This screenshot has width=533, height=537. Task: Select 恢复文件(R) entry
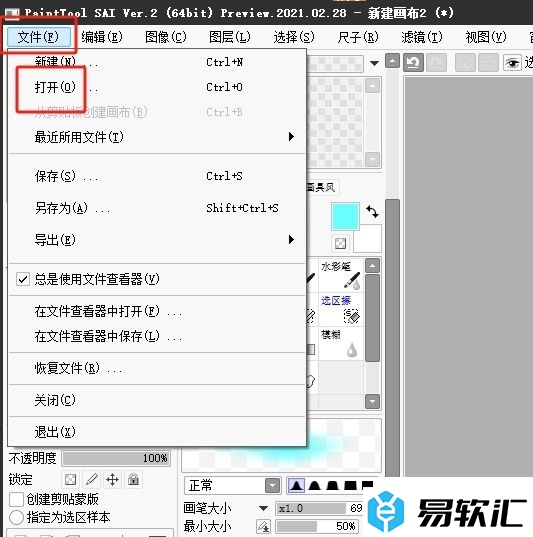point(157,368)
